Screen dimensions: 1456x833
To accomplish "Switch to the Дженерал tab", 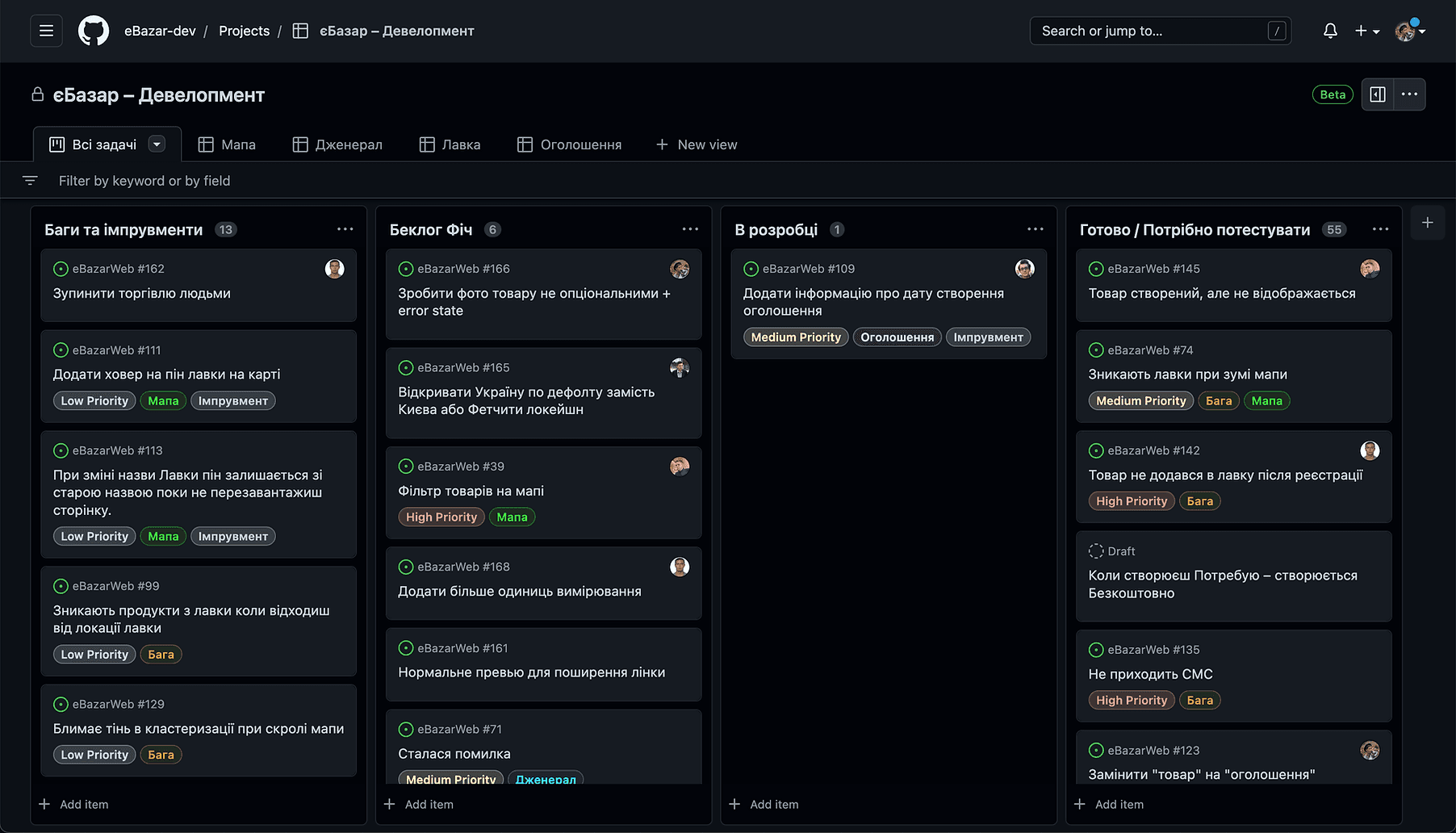I will 337,144.
